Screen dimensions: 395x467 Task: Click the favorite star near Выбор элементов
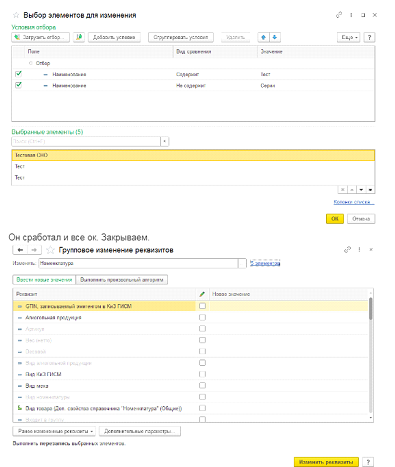[16, 15]
